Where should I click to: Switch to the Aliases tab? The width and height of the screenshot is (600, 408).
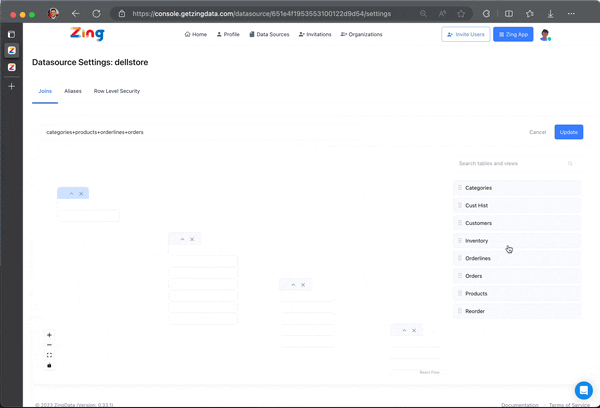pyautogui.click(x=73, y=91)
